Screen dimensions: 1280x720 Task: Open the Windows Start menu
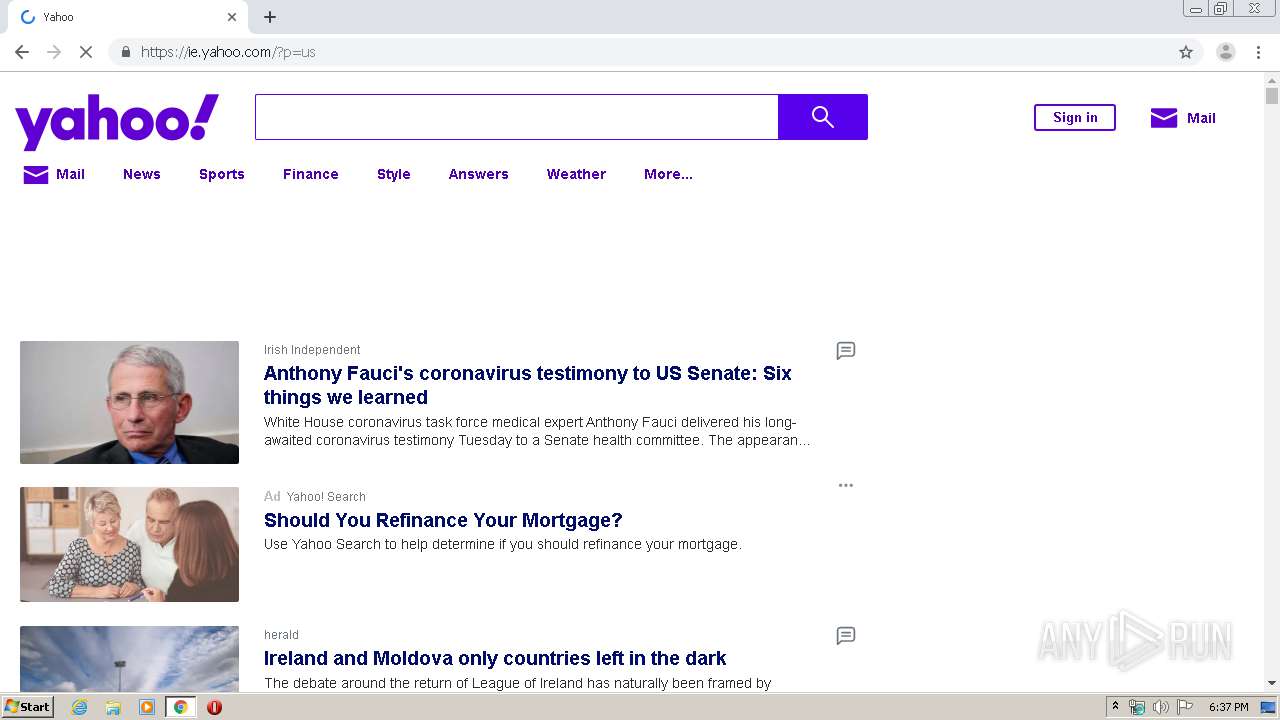click(27, 707)
